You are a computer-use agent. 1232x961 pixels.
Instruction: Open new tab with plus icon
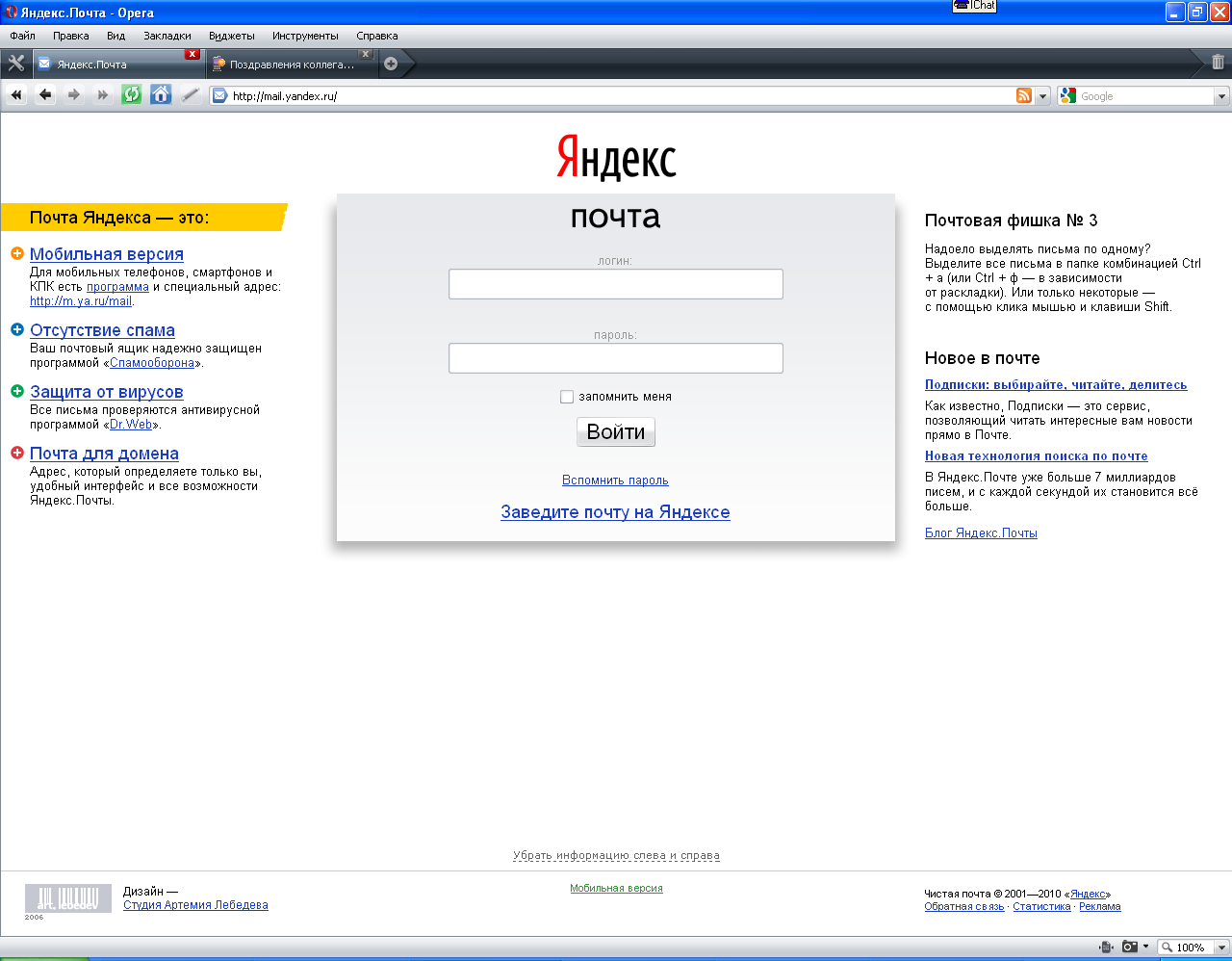(391, 65)
